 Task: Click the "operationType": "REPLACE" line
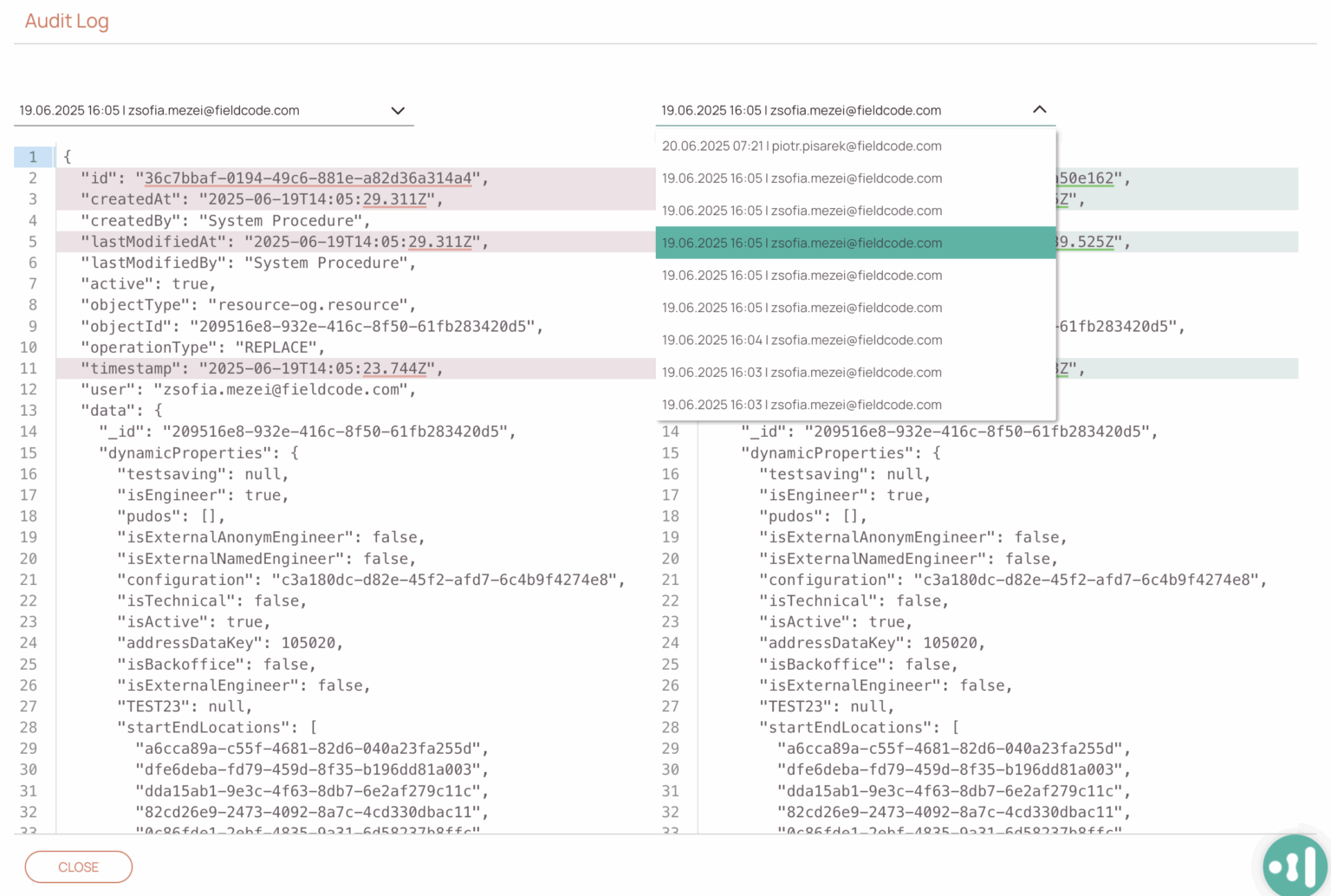[x=205, y=347]
